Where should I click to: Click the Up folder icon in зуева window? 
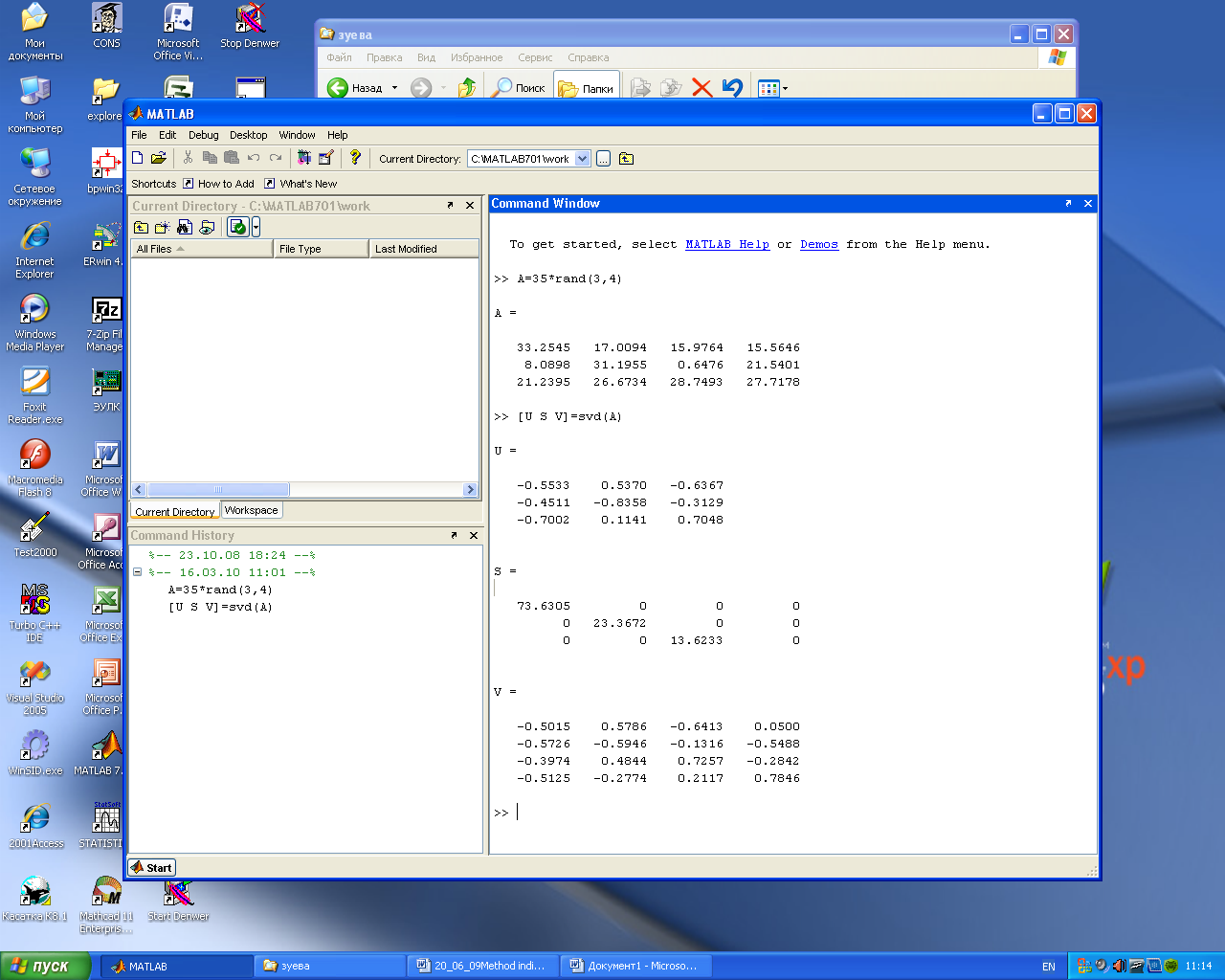pyautogui.click(x=467, y=88)
